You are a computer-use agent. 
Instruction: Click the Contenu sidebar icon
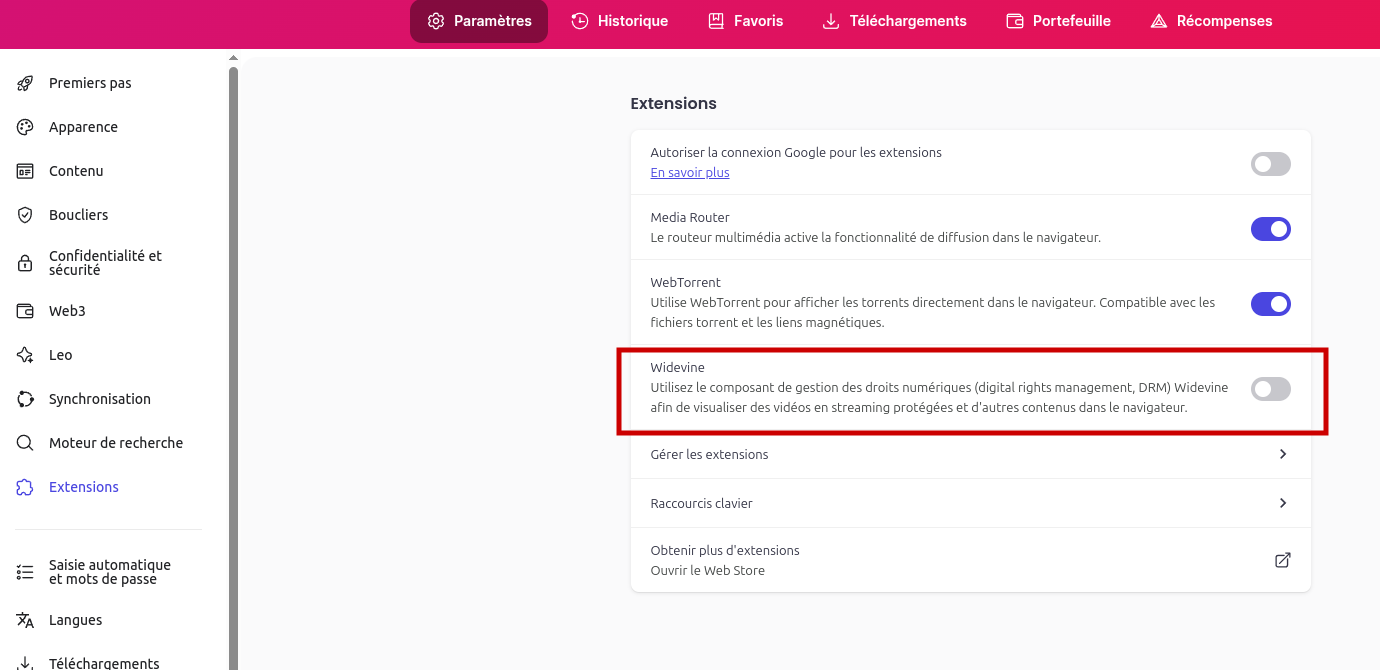(26, 171)
